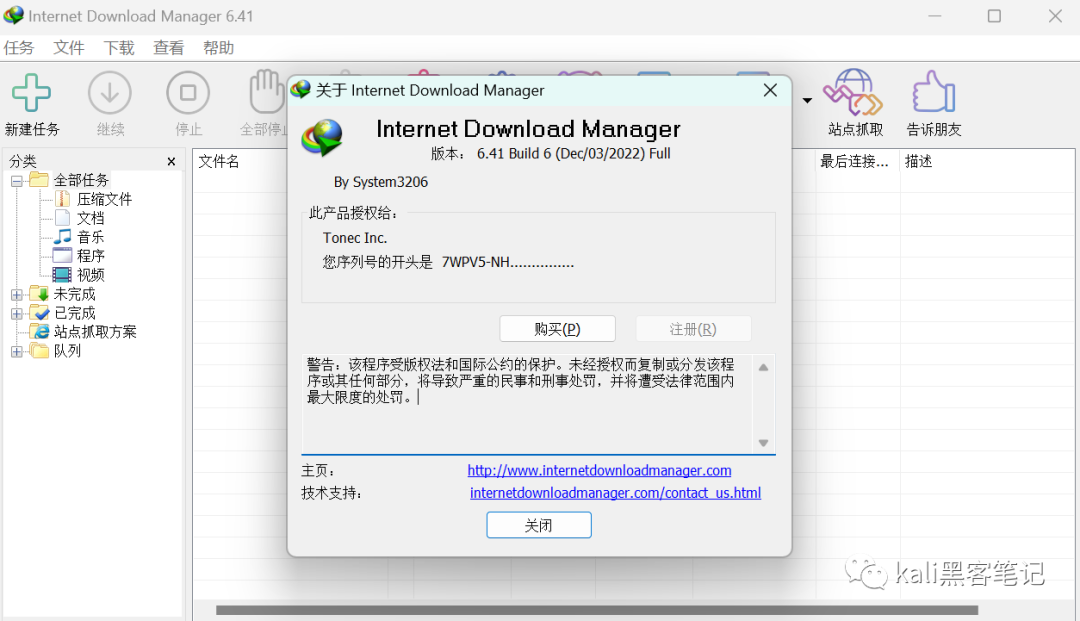Open the contact_us.html support link
Viewport: 1080px width, 621px height.
coord(615,493)
